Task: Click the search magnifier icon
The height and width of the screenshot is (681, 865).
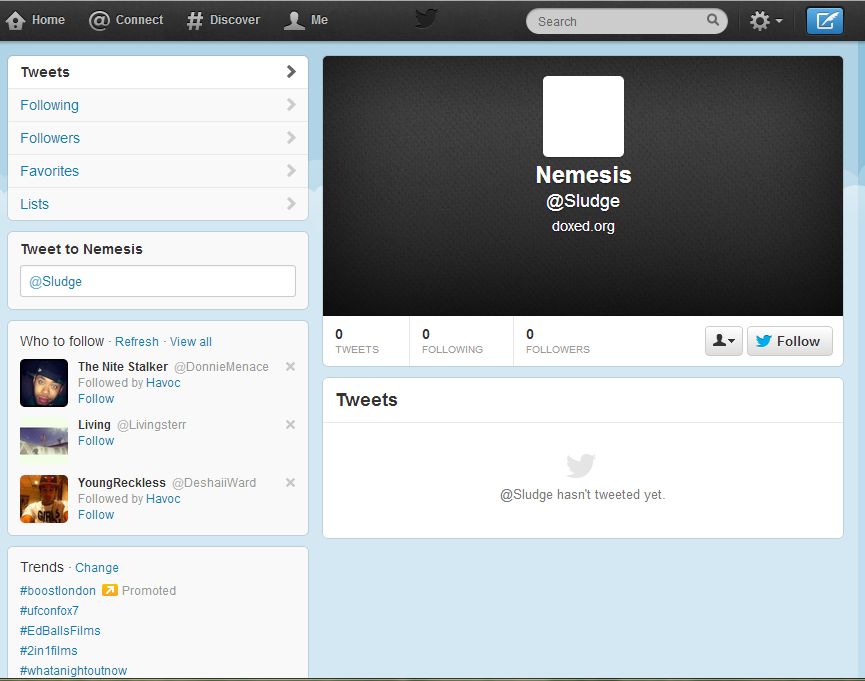Action: pos(713,20)
